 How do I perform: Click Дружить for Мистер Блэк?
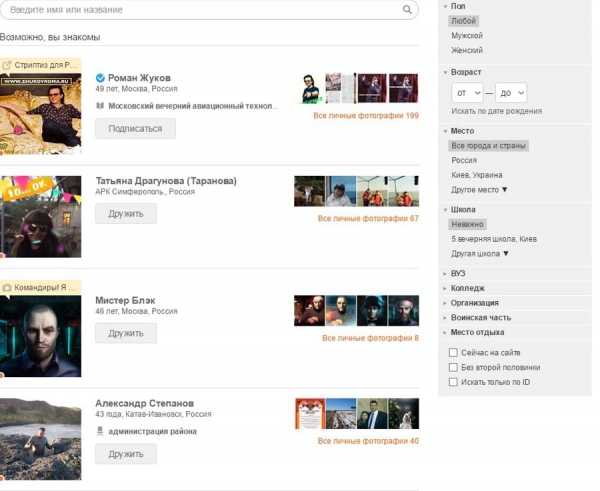(126, 333)
